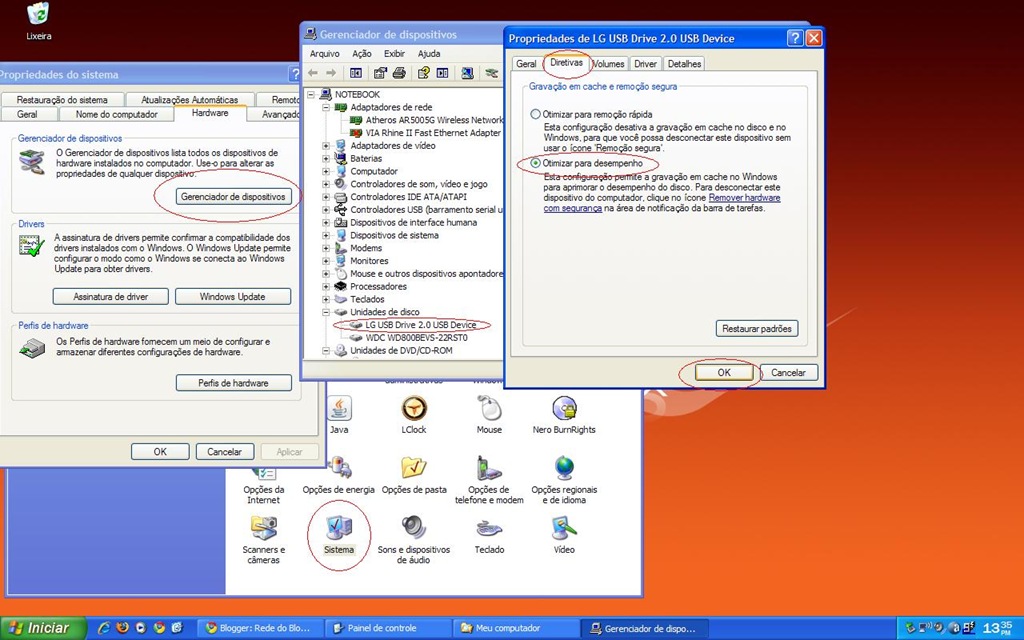This screenshot has width=1024, height=640.
Task: Open Opções regionais e de idioma icon
Action: pos(564,480)
